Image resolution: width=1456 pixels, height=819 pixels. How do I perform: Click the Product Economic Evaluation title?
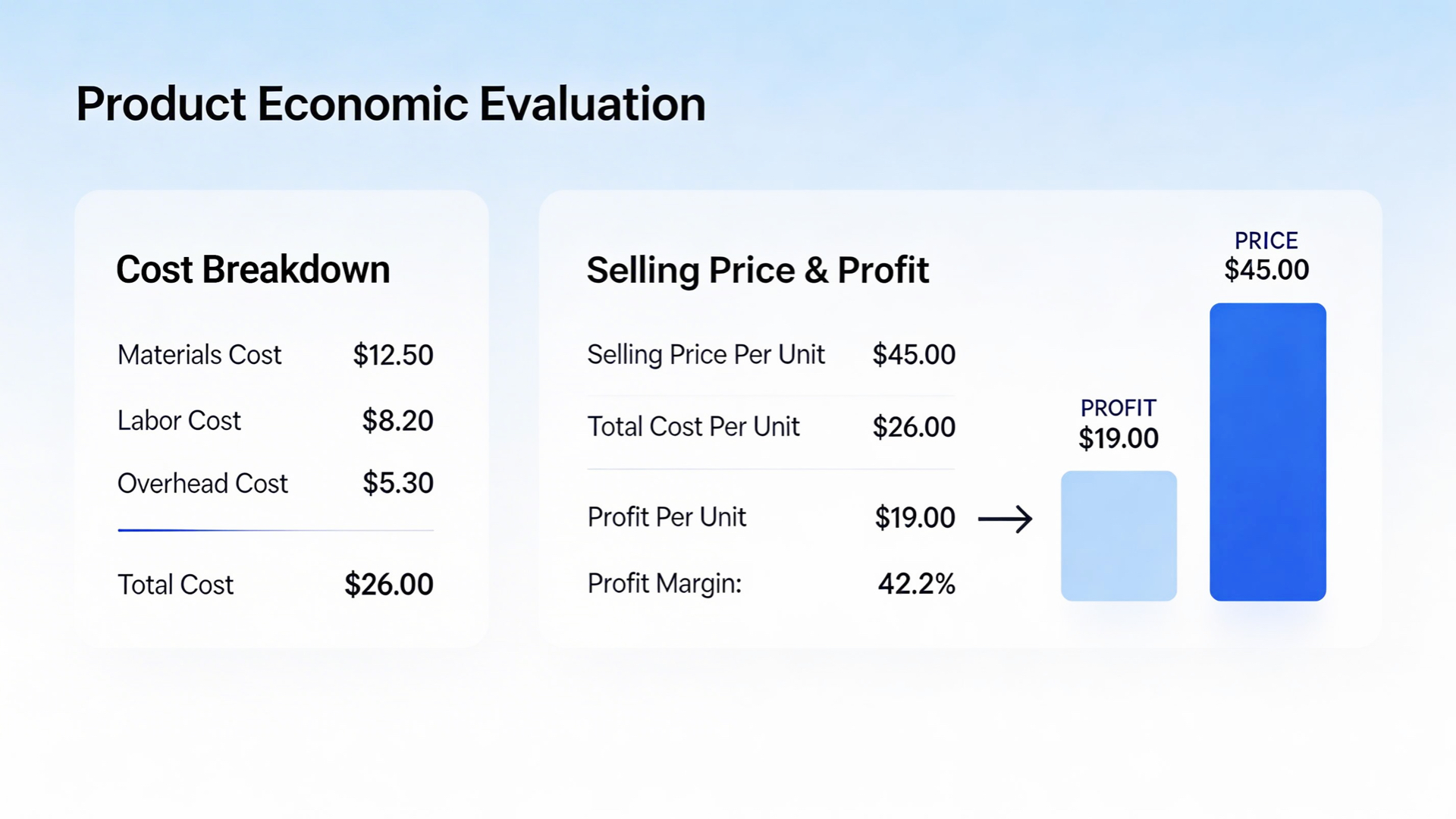click(391, 104)
